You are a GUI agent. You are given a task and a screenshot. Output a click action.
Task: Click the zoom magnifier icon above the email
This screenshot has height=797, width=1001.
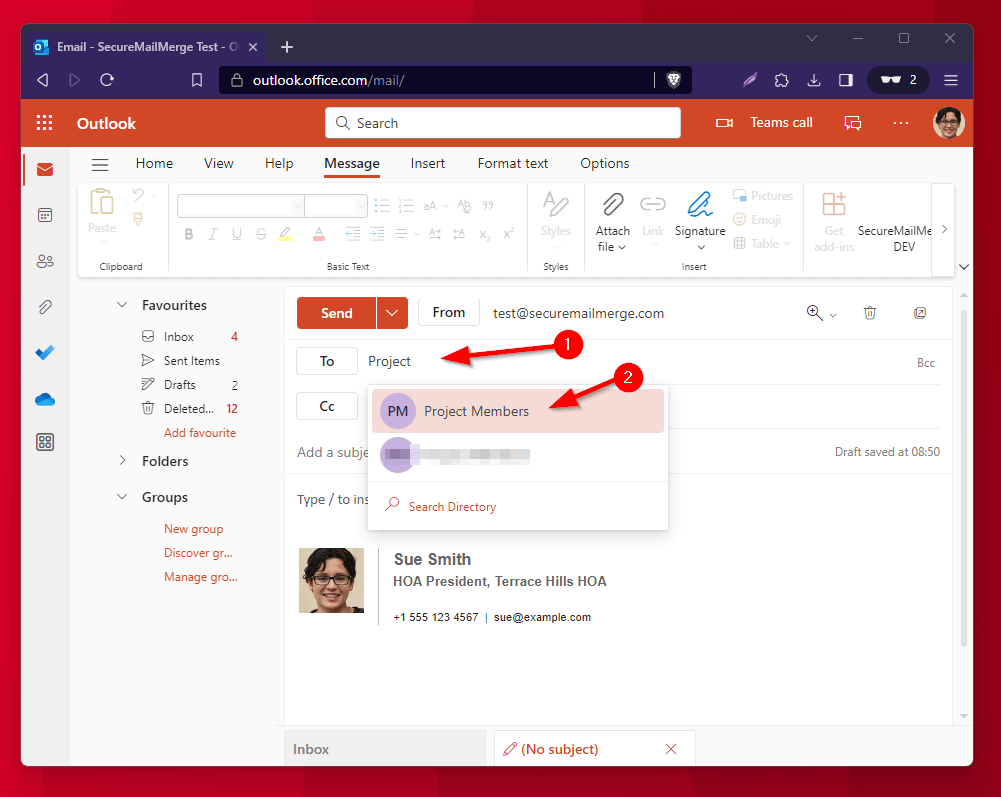point(813,312)
